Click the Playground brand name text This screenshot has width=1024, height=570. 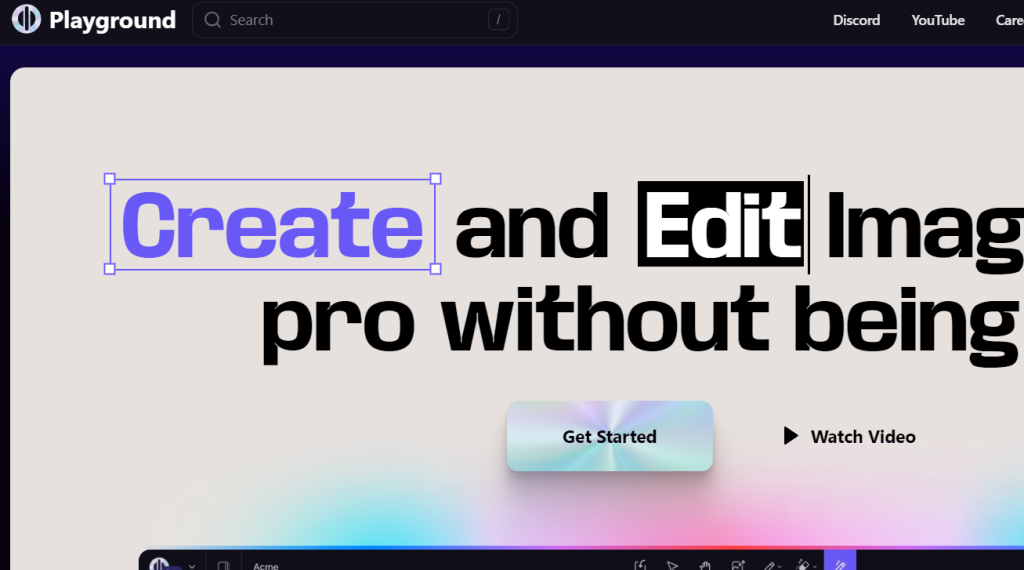(x=112, y=20)
